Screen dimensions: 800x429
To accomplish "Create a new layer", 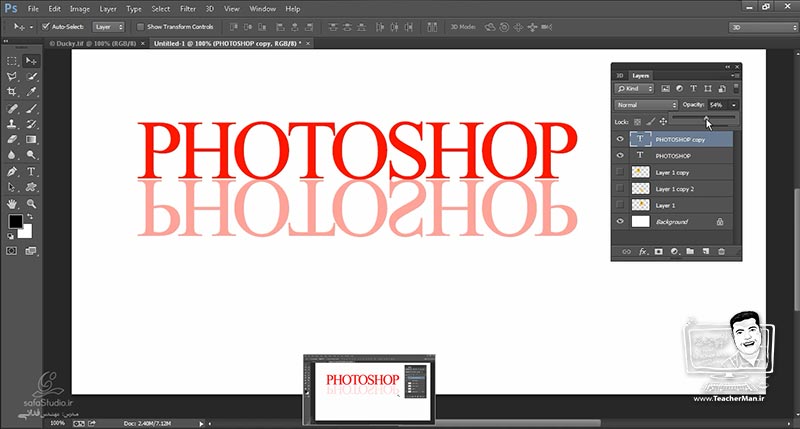I will [x=706, y=252].
